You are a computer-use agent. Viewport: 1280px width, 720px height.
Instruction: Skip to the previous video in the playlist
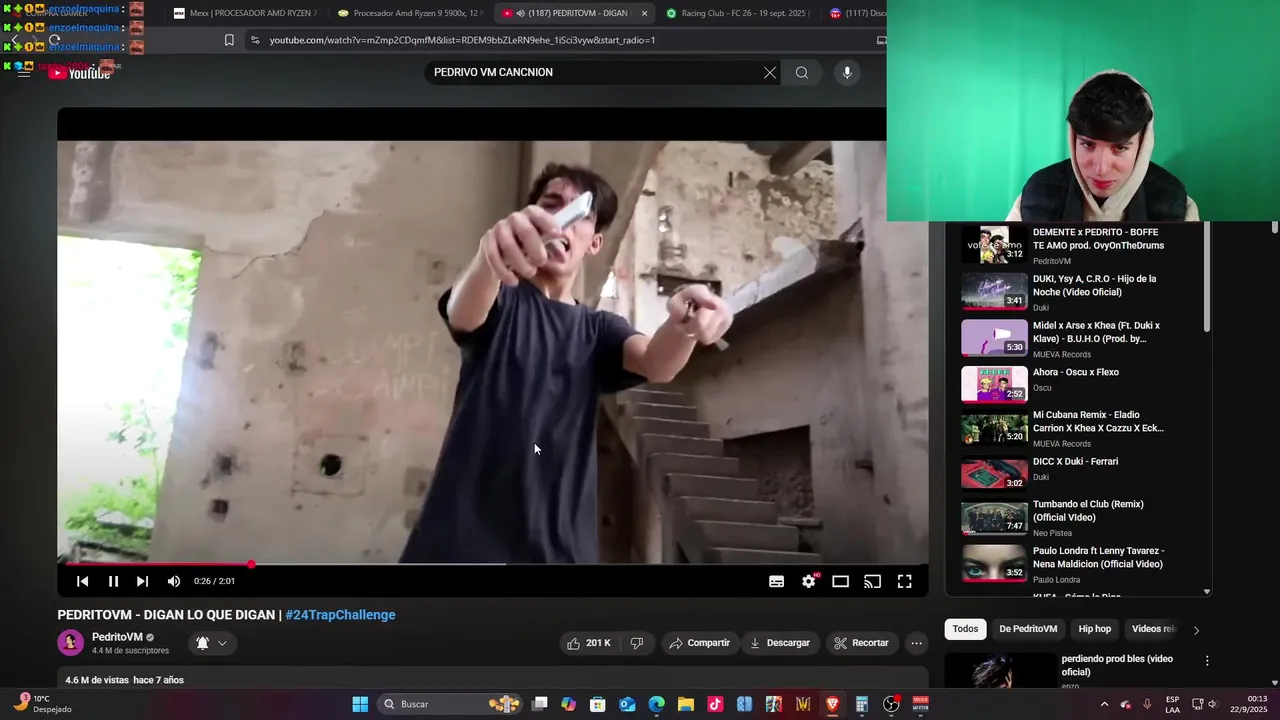(x=83, y=581)
